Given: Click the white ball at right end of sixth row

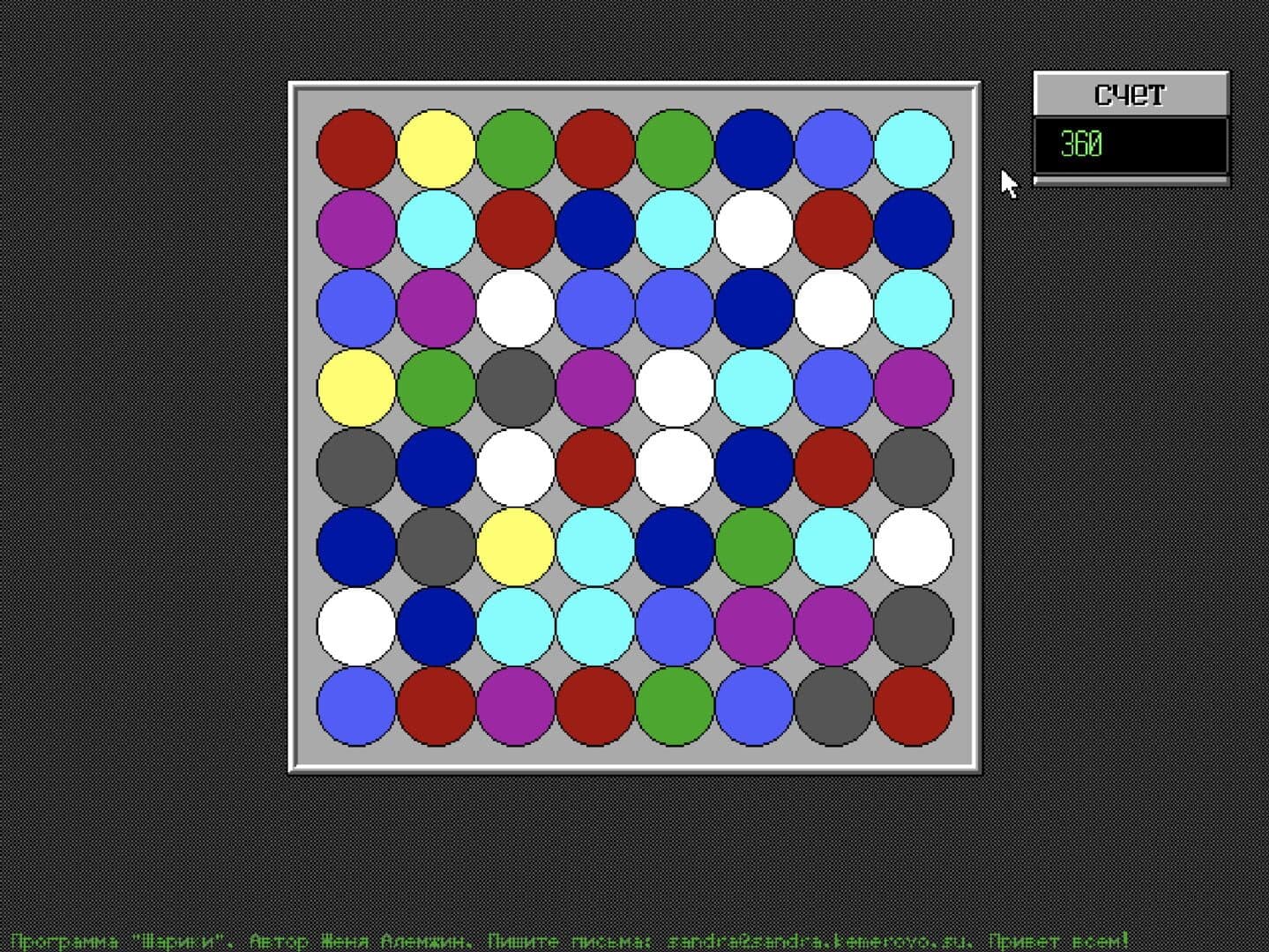Looking at the screenshot, I should pos(914,547).
